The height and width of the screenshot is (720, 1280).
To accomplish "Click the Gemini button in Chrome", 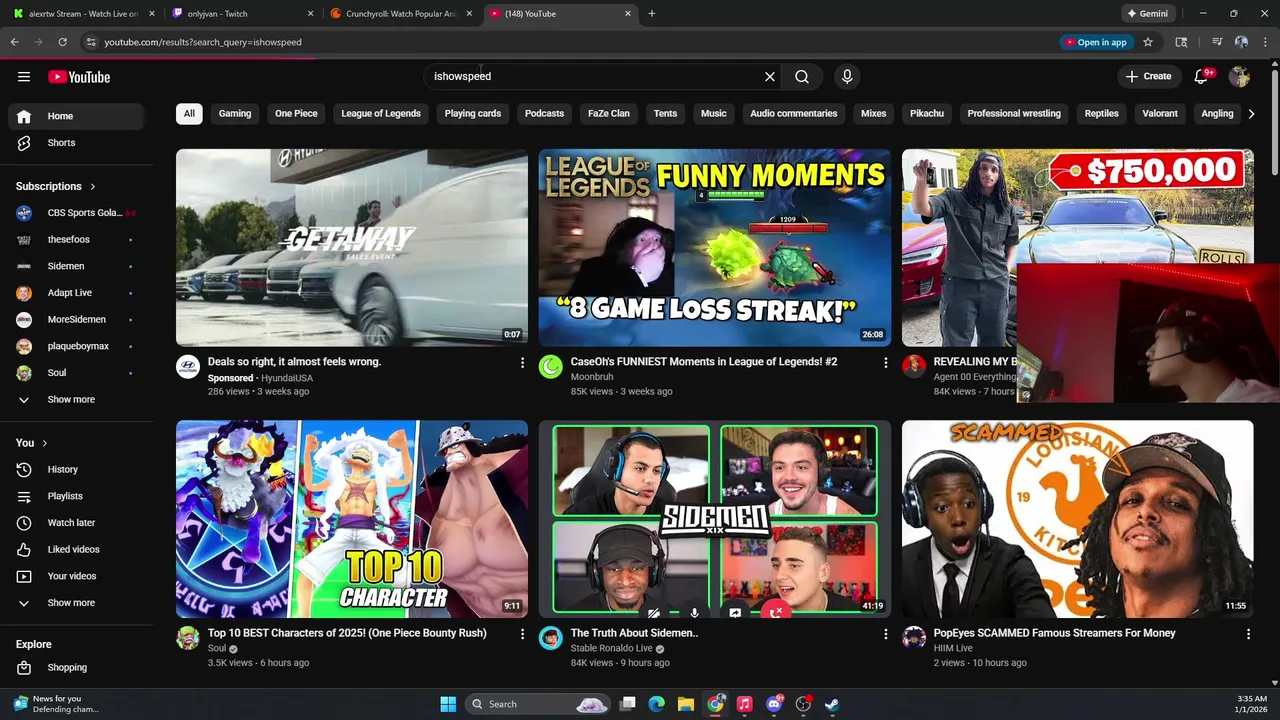I will [x=1147, y=14].
